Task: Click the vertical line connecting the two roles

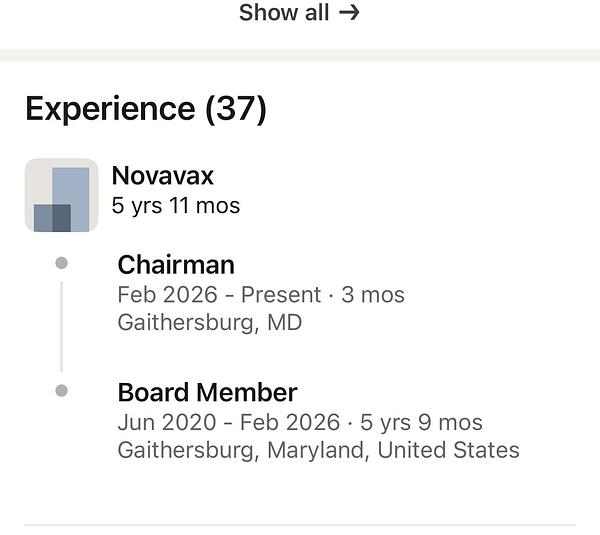Action: [x=62, y=326]
